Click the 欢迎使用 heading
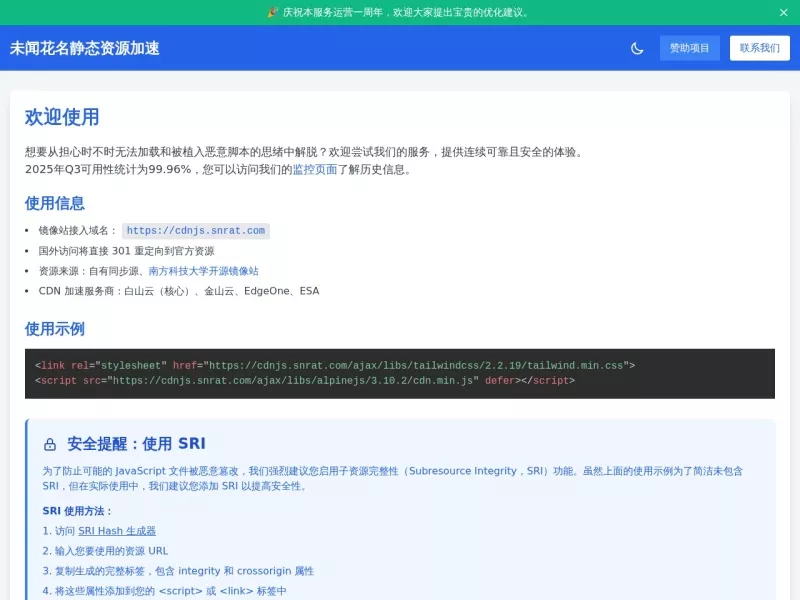Viewport: 800px width, 600px height. [62, 117]
